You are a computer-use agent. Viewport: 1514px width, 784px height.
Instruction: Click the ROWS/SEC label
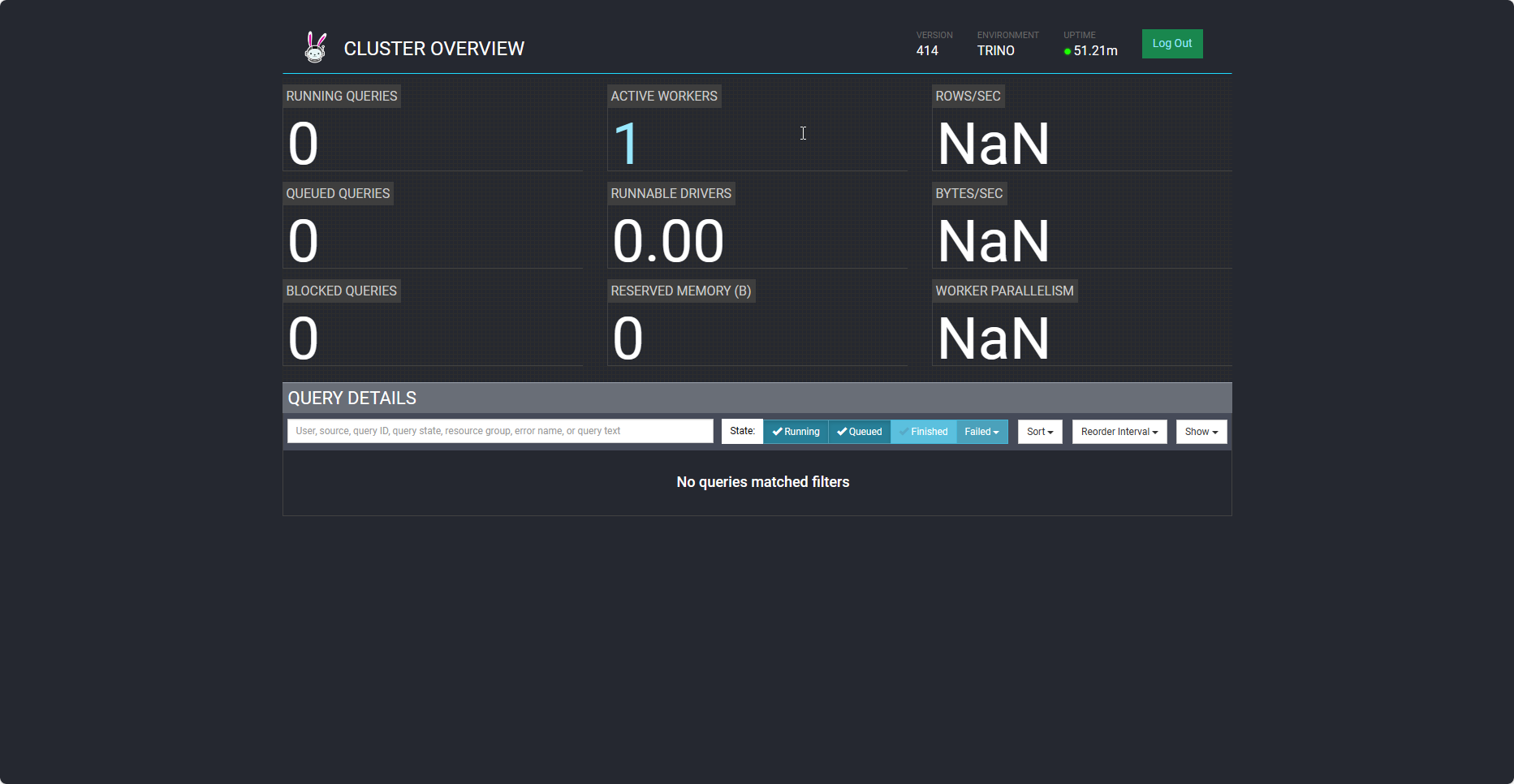(968, 96)
